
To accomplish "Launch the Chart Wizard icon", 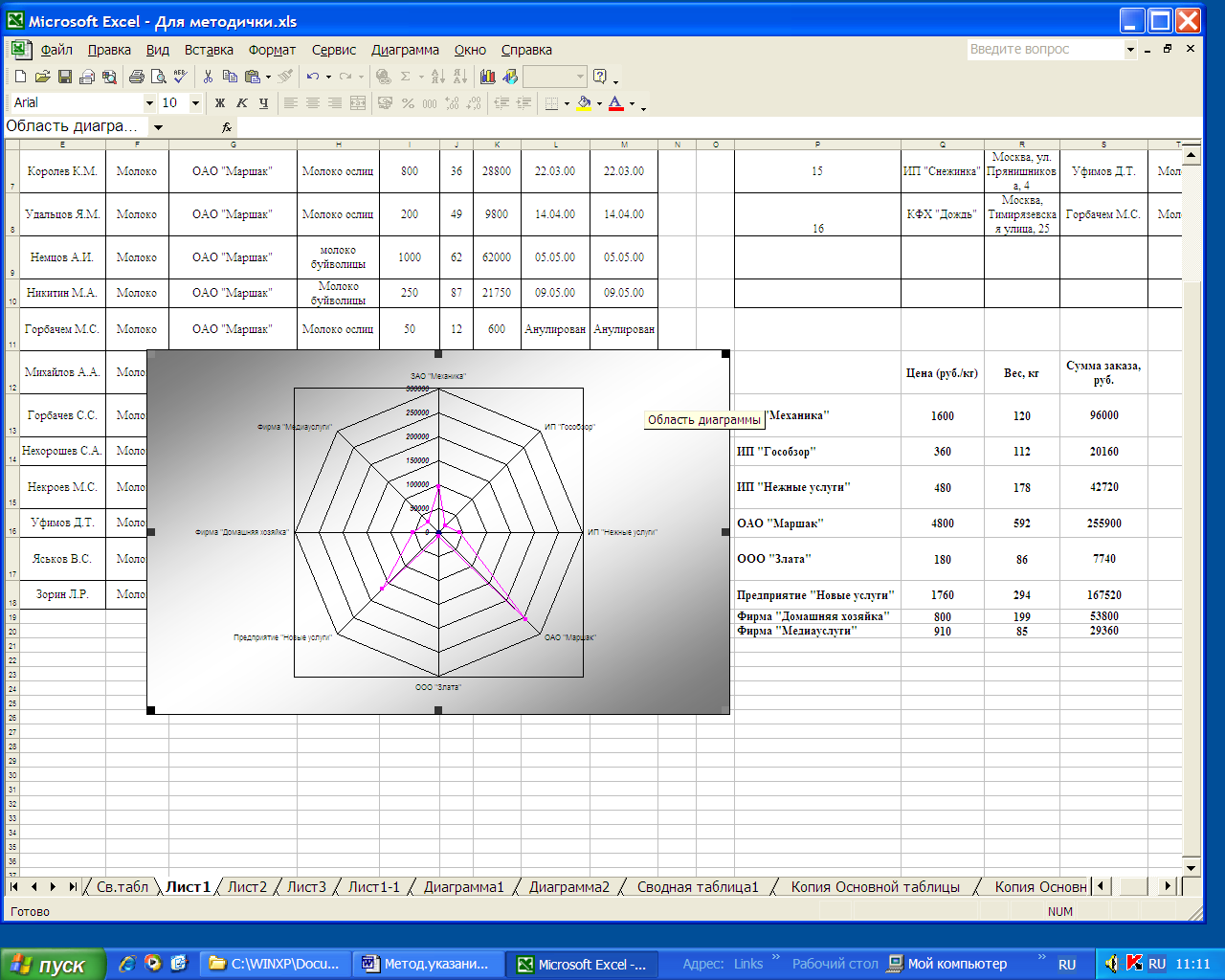I will 487,77.
